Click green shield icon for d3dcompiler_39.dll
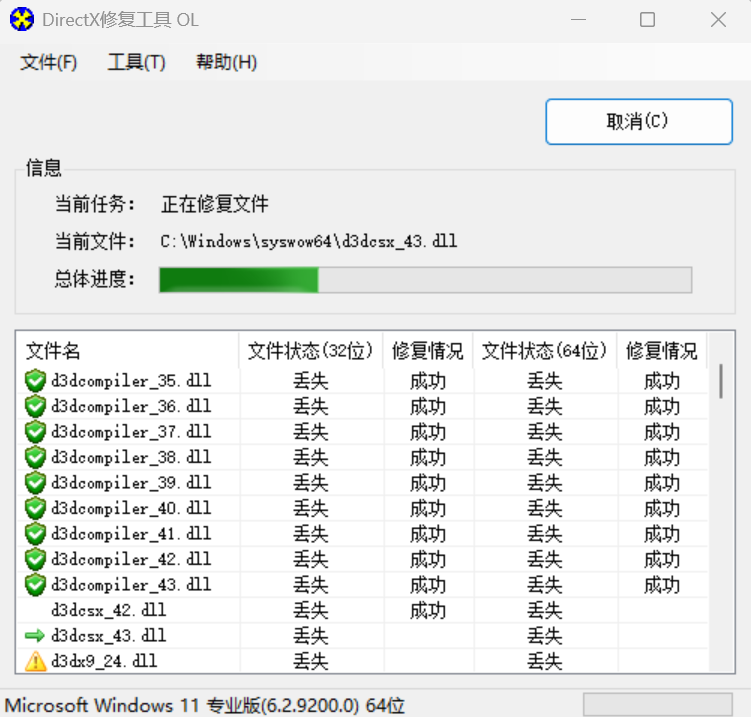Screen dimensions: 751x717 tap(35, 483)
